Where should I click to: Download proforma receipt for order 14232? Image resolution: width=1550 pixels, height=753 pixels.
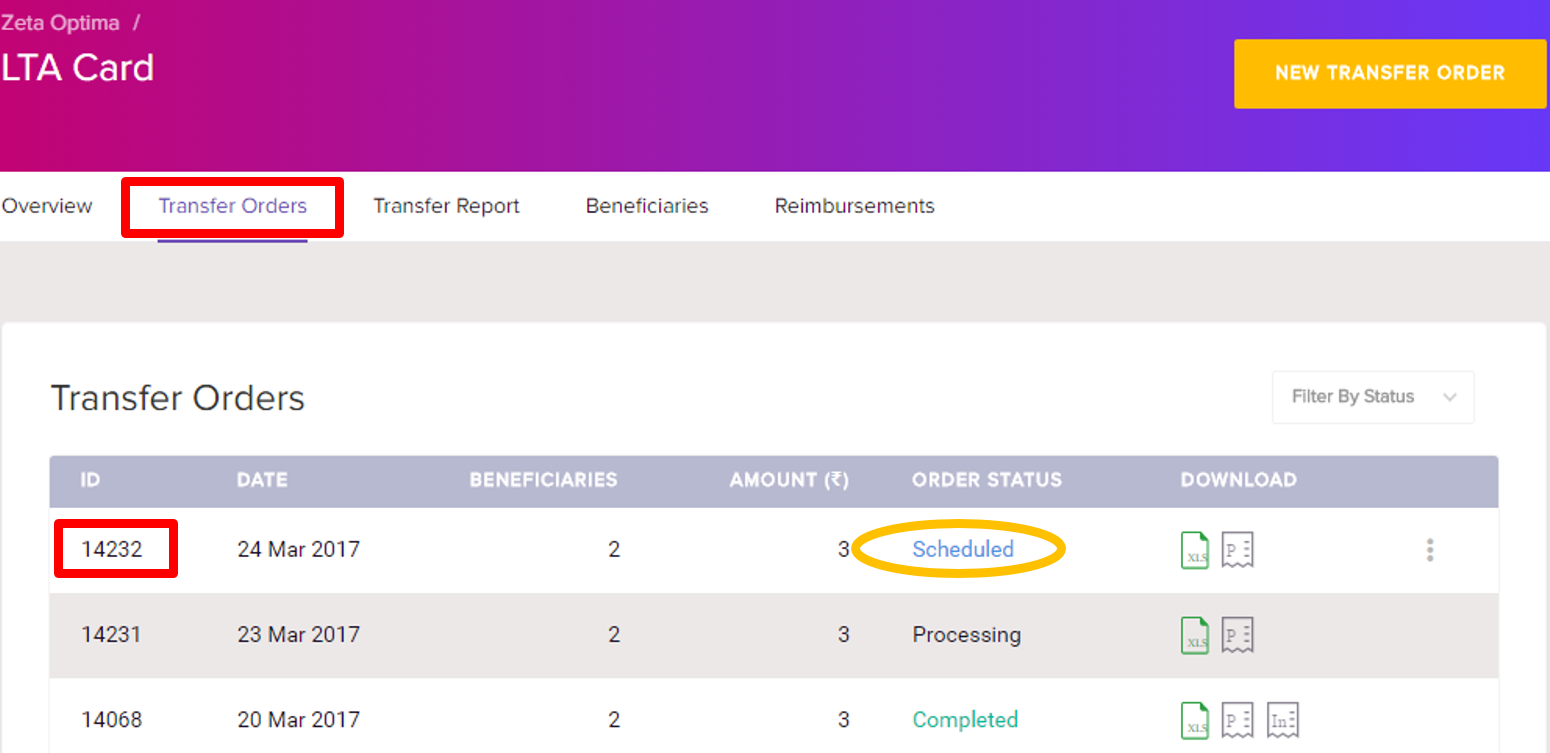[x=1238, y=550]
